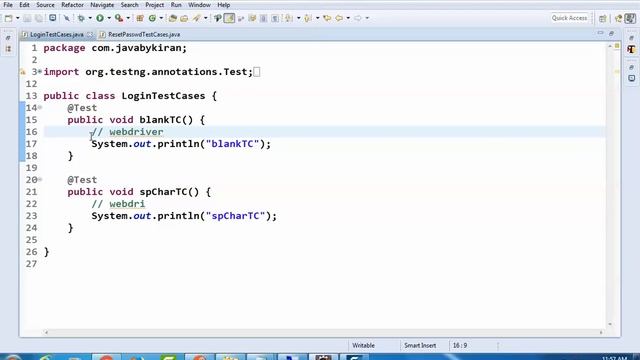
Task: Click the Forward navigation arrow icon
Action: click(358, 18)
